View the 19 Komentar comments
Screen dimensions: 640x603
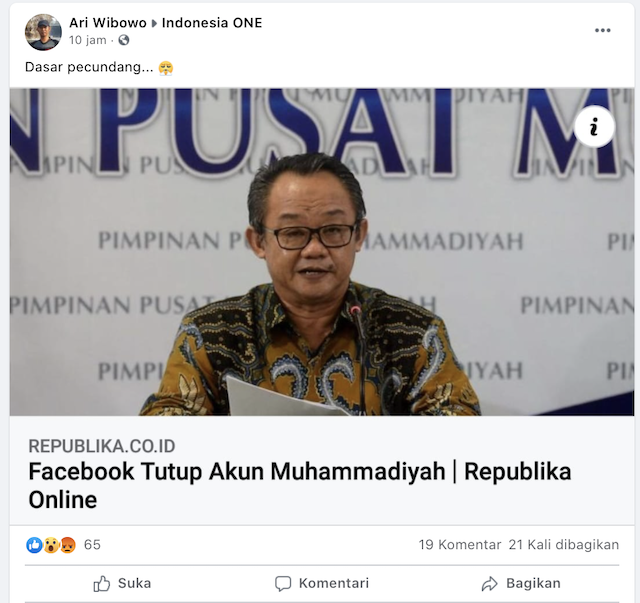click(460, 545)
